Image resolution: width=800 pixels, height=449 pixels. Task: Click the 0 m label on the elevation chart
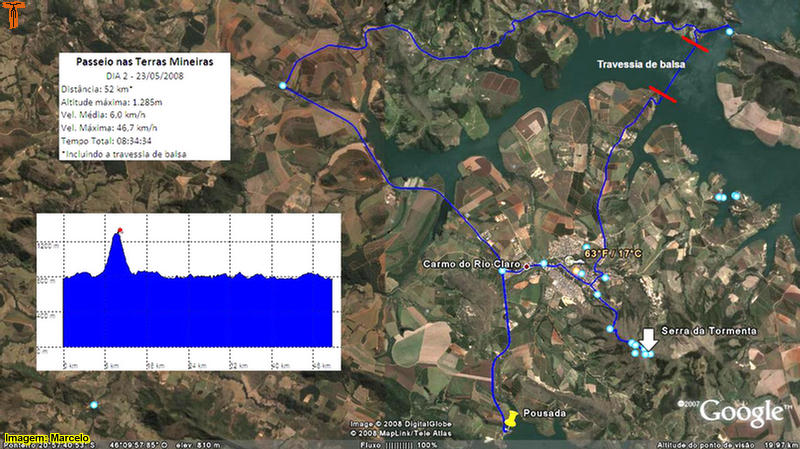(43, 351)
